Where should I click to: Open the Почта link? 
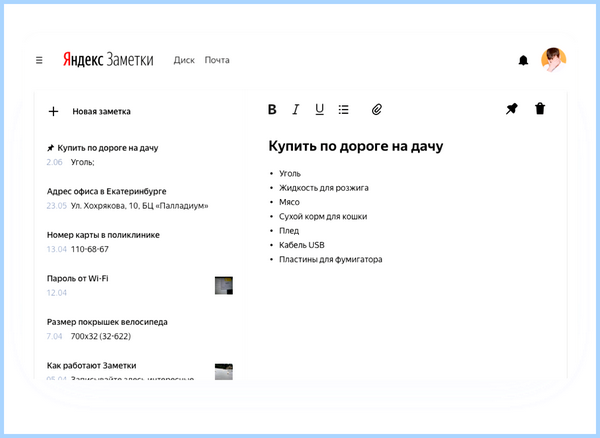point(217,60)
